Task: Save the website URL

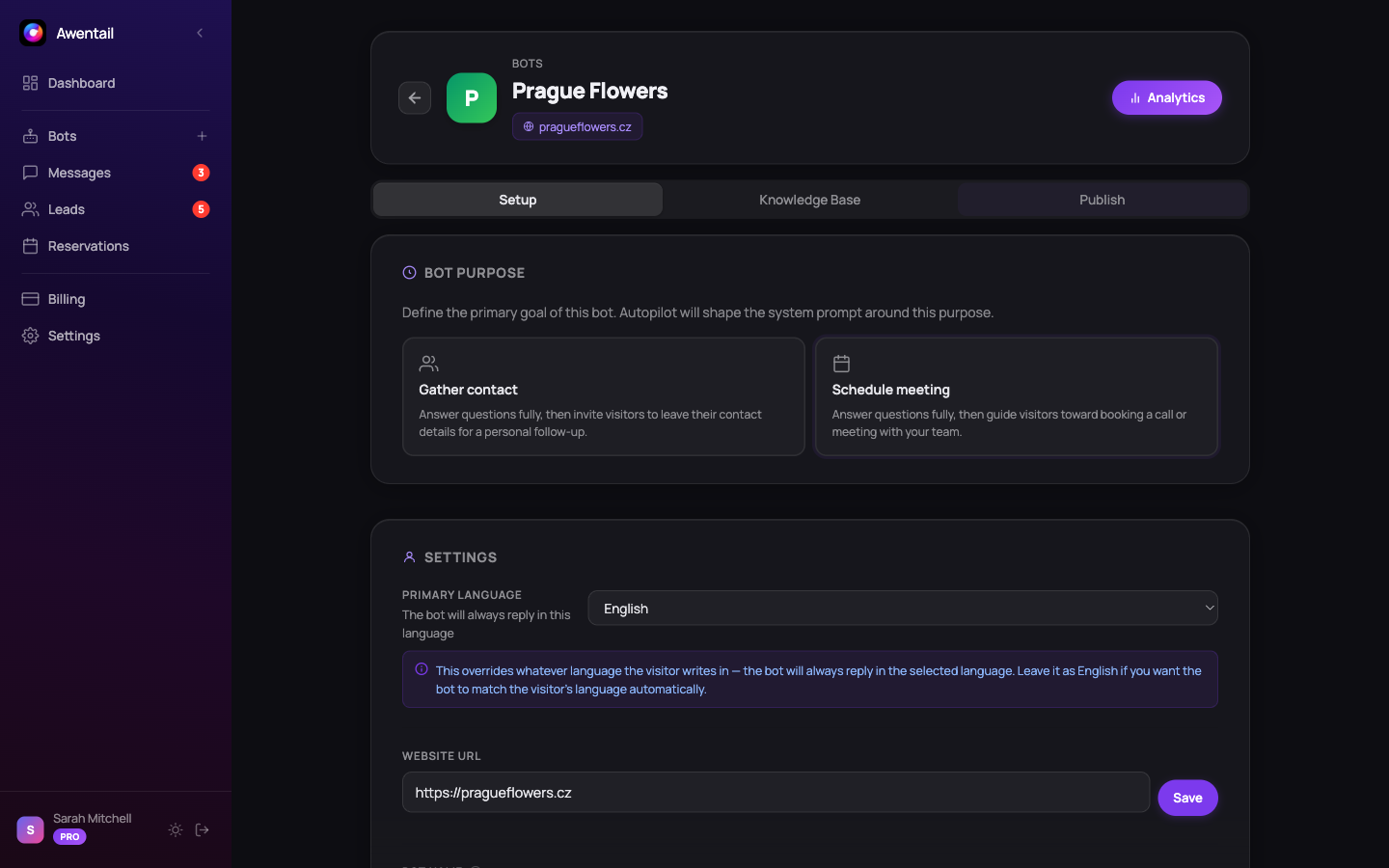Action: click(1187, 798)
